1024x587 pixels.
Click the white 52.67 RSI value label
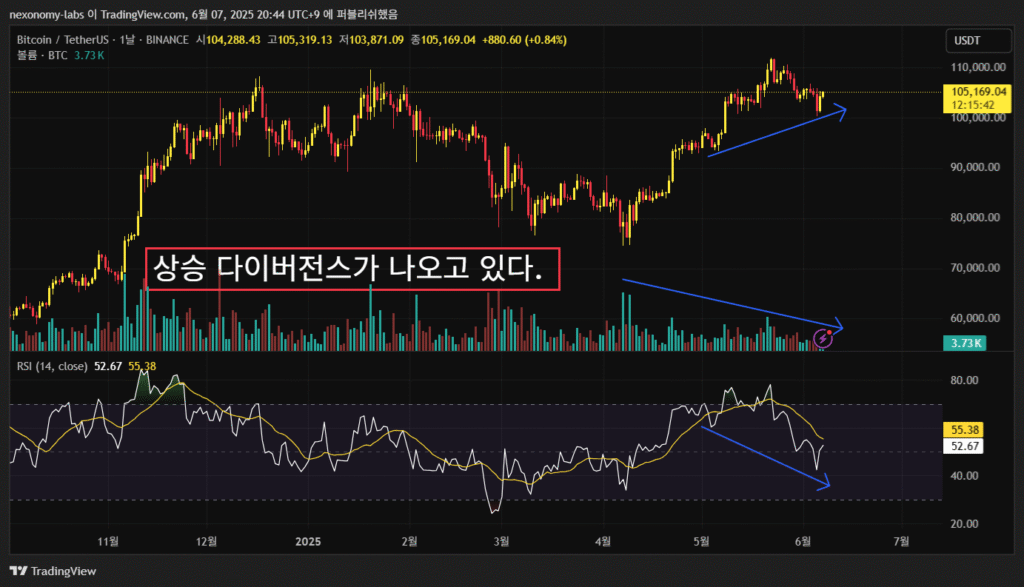pos(966,446)
